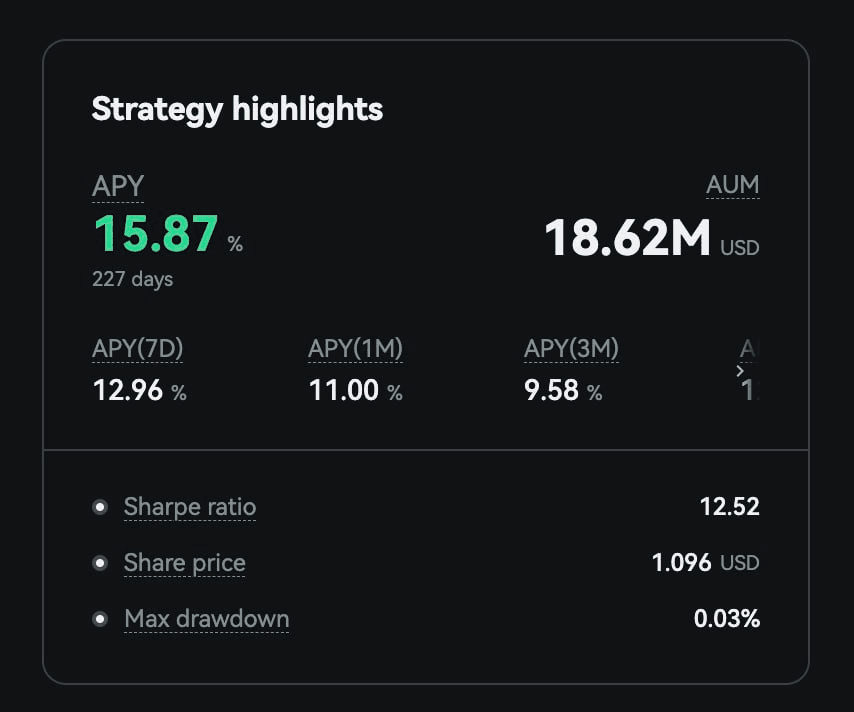Screen dimensions: 854x712
Task: Click the 227 days text
Action: point(132,279)
